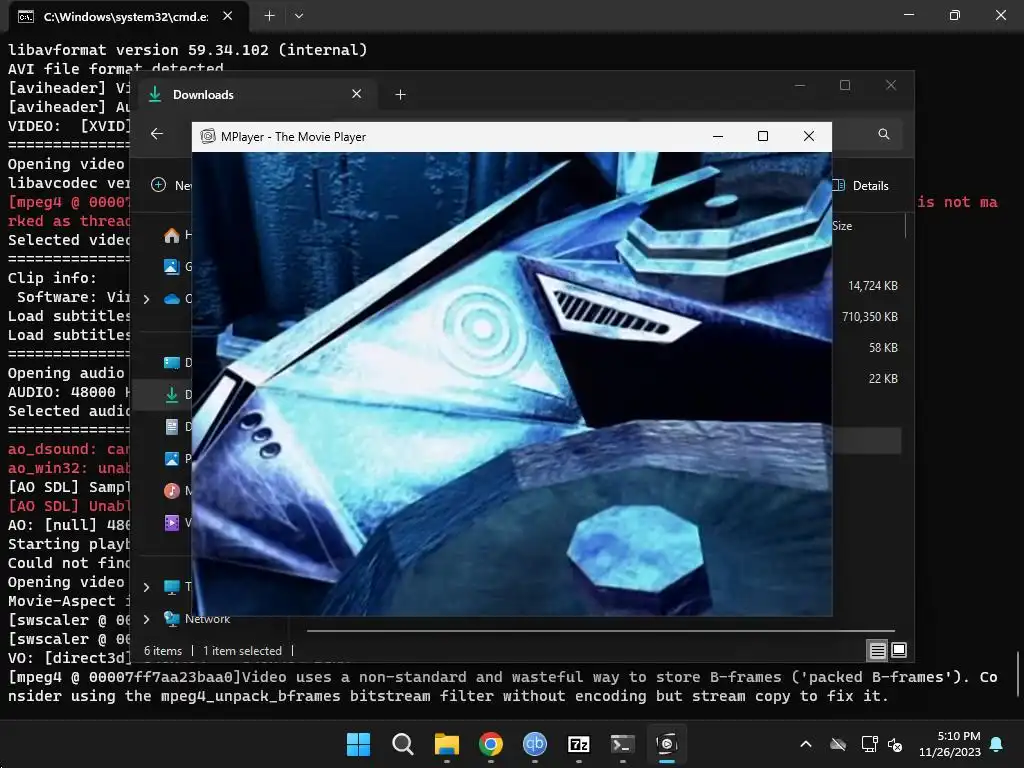Toggle the Details pane button
1024x768 pixels.
click(x=861, y=185)
